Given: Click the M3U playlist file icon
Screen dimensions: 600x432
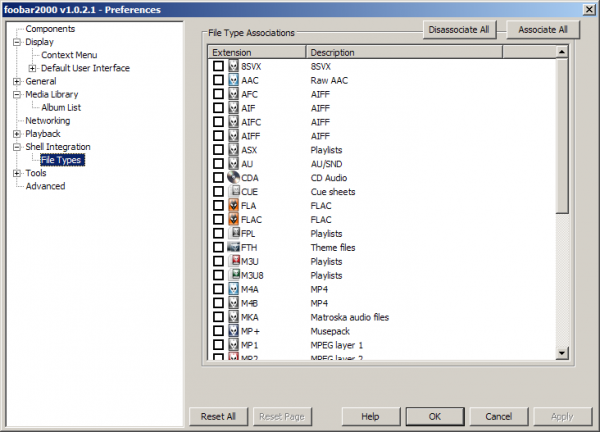Looking at the screenshot, I should point(233,261).
